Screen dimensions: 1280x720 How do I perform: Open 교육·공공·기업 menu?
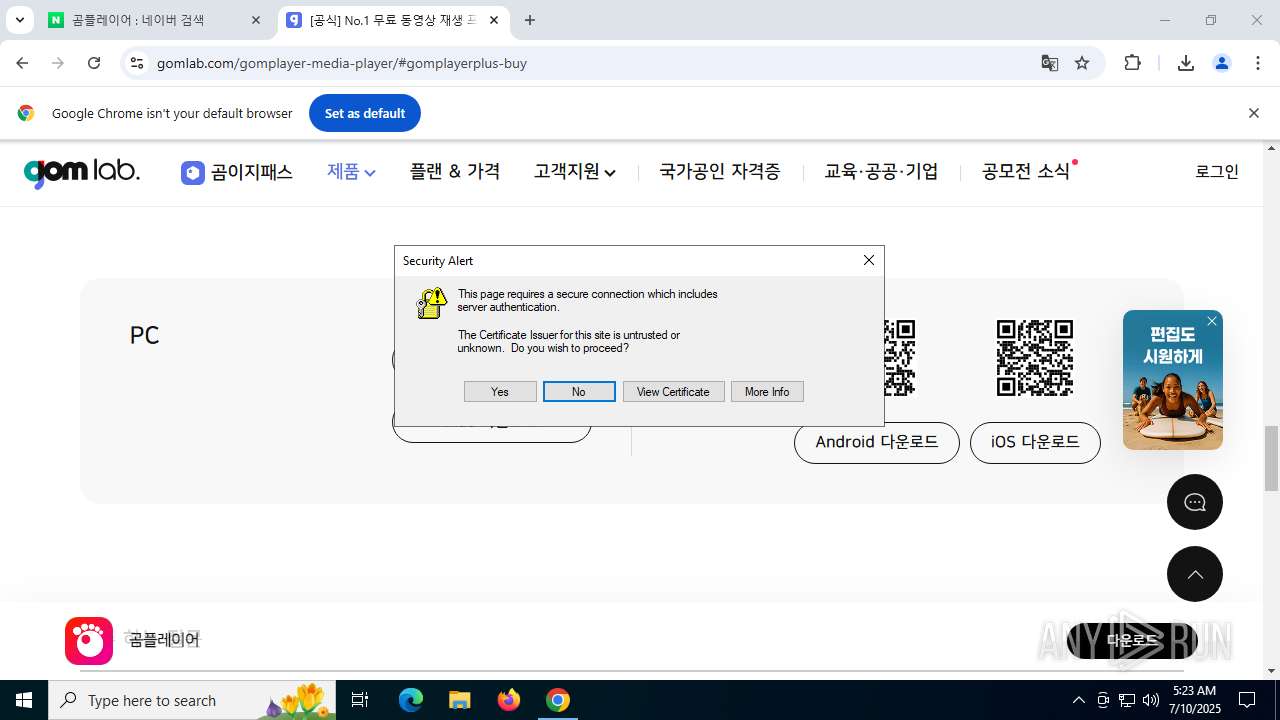[881, 172]
